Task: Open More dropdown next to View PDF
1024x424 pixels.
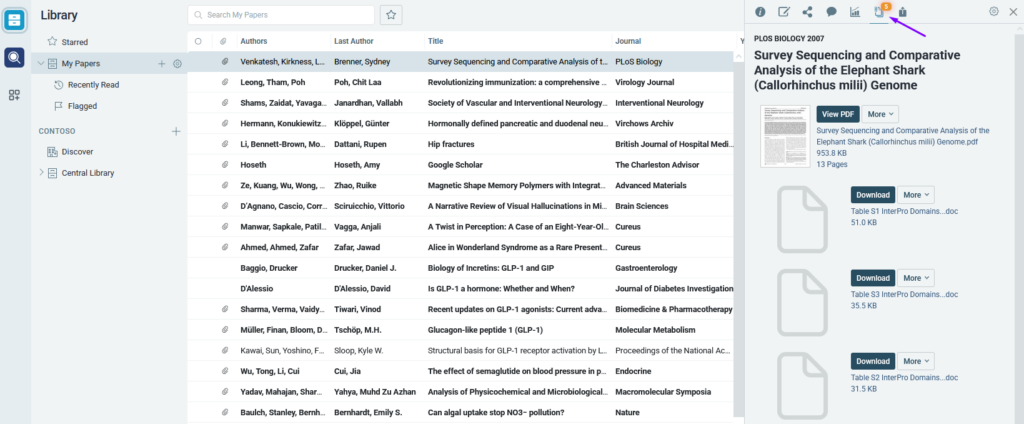Action: (880, 115)
